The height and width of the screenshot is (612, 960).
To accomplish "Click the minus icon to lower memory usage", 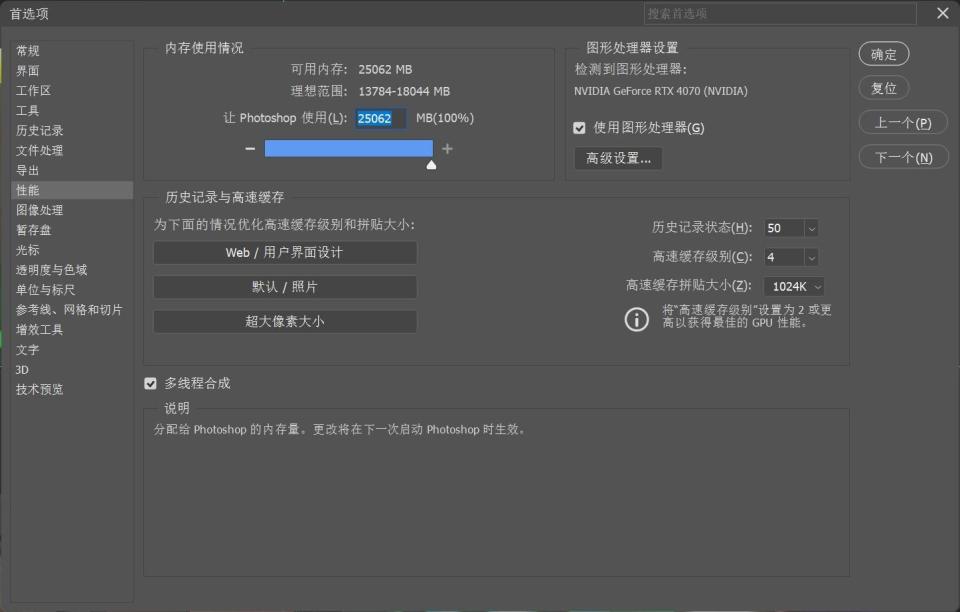I will point(250,148).
